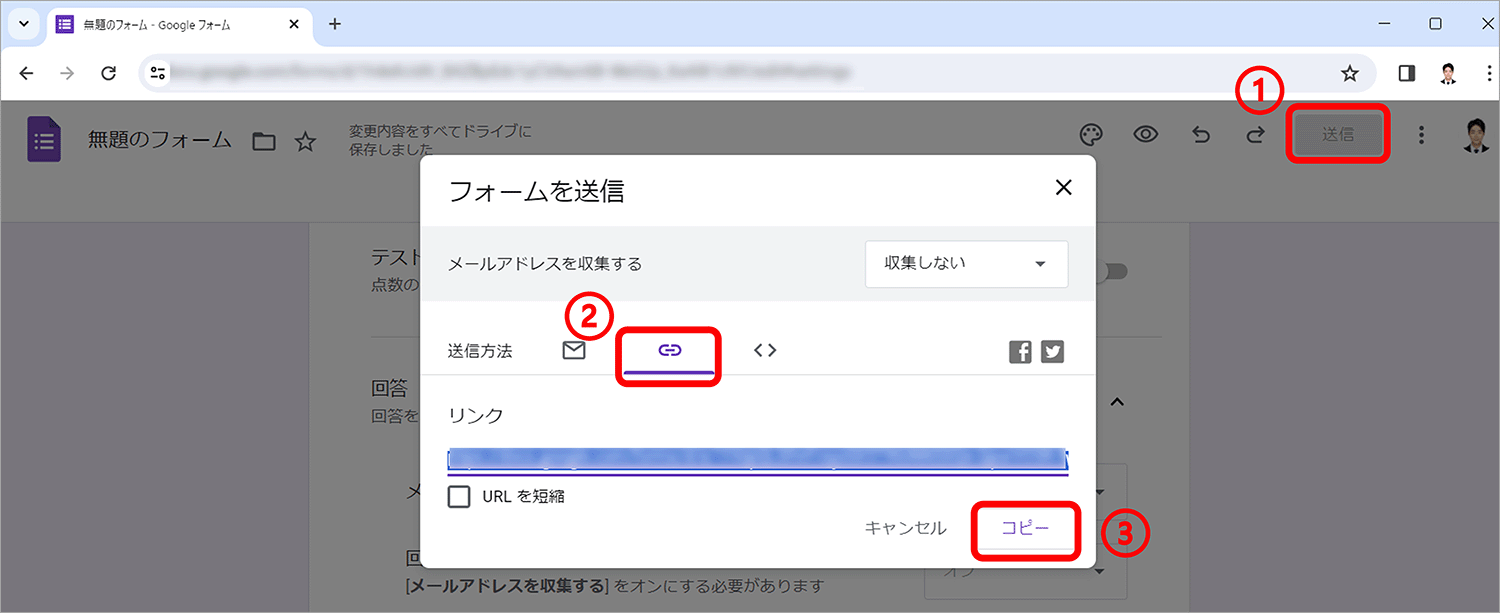Collapse the 回答 section chevron
The width and height of the screenshot is (1500, 613).
click(x=1117, y=401)
